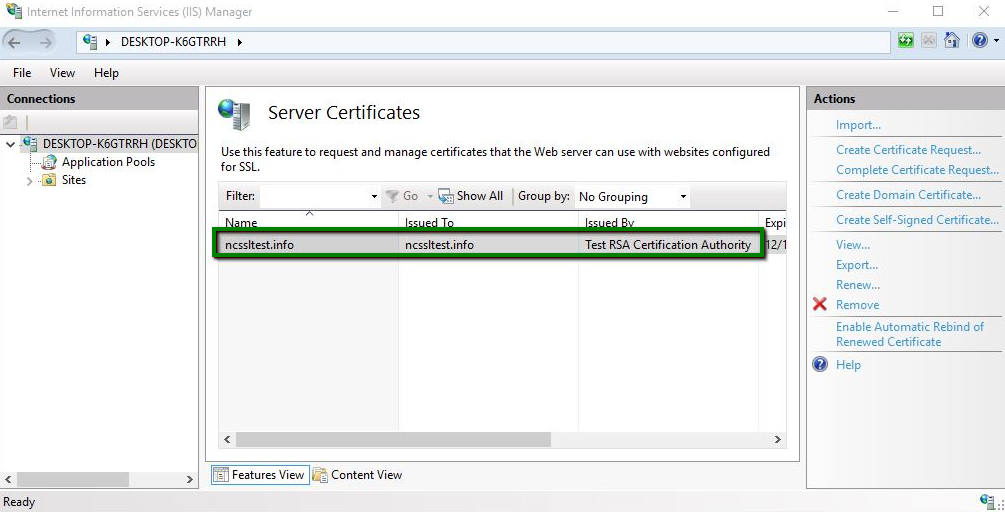Select the ncssltest.info certificate row
This screenshot has height=512, width=1005.
488,245
